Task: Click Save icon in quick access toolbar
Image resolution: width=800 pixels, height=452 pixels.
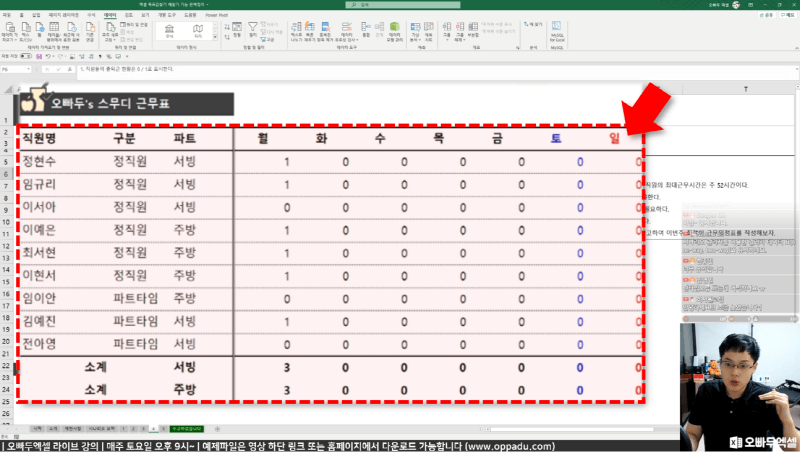Action: point(39,56)
